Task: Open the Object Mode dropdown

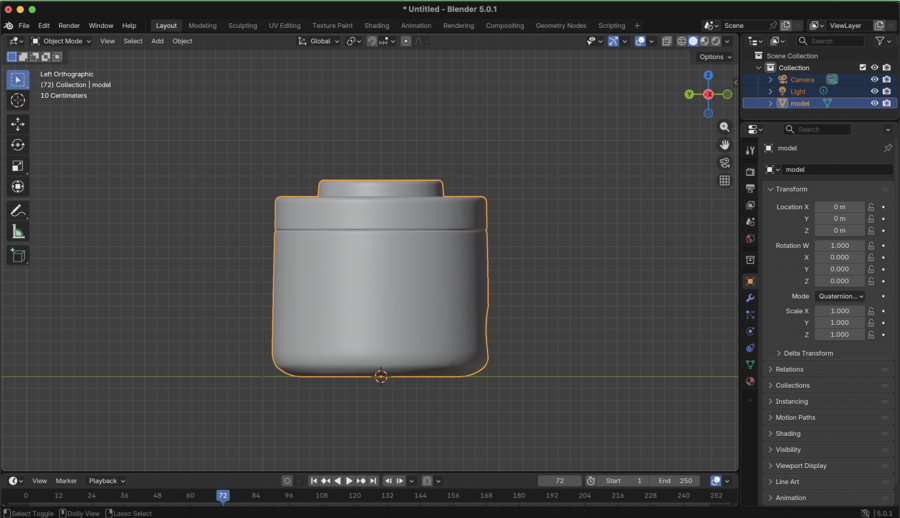Action: point(61,41)
